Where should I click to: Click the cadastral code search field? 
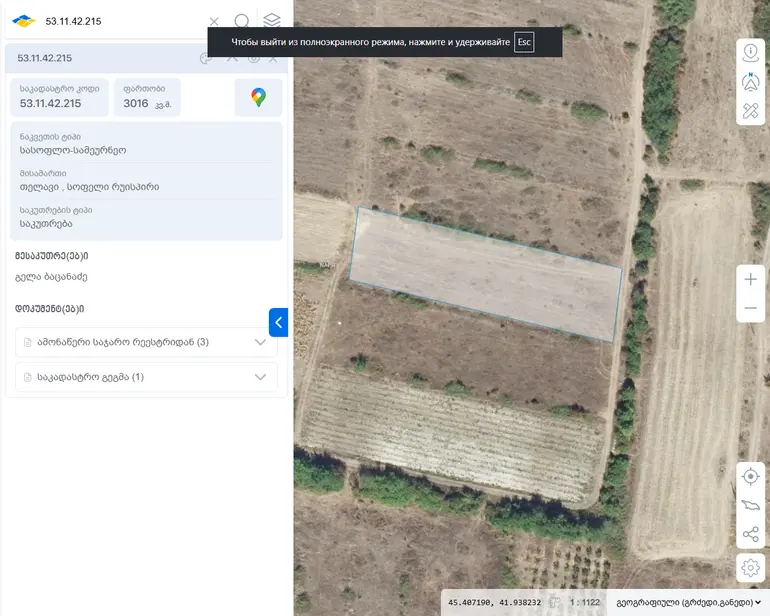pyautogui.click(x=123, y=21)
